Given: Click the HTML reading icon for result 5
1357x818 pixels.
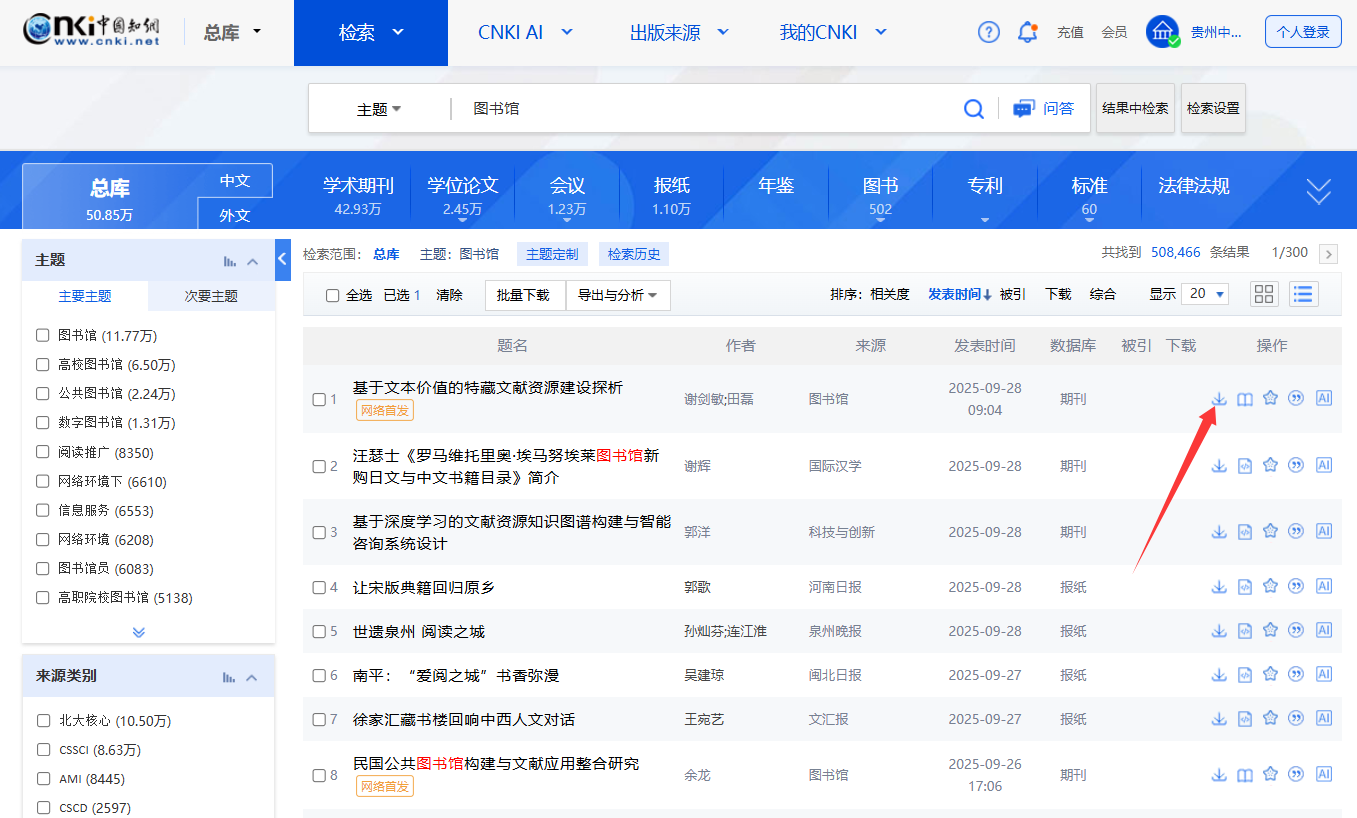Looking at the screenshot, I should (x=1244, y=631).
